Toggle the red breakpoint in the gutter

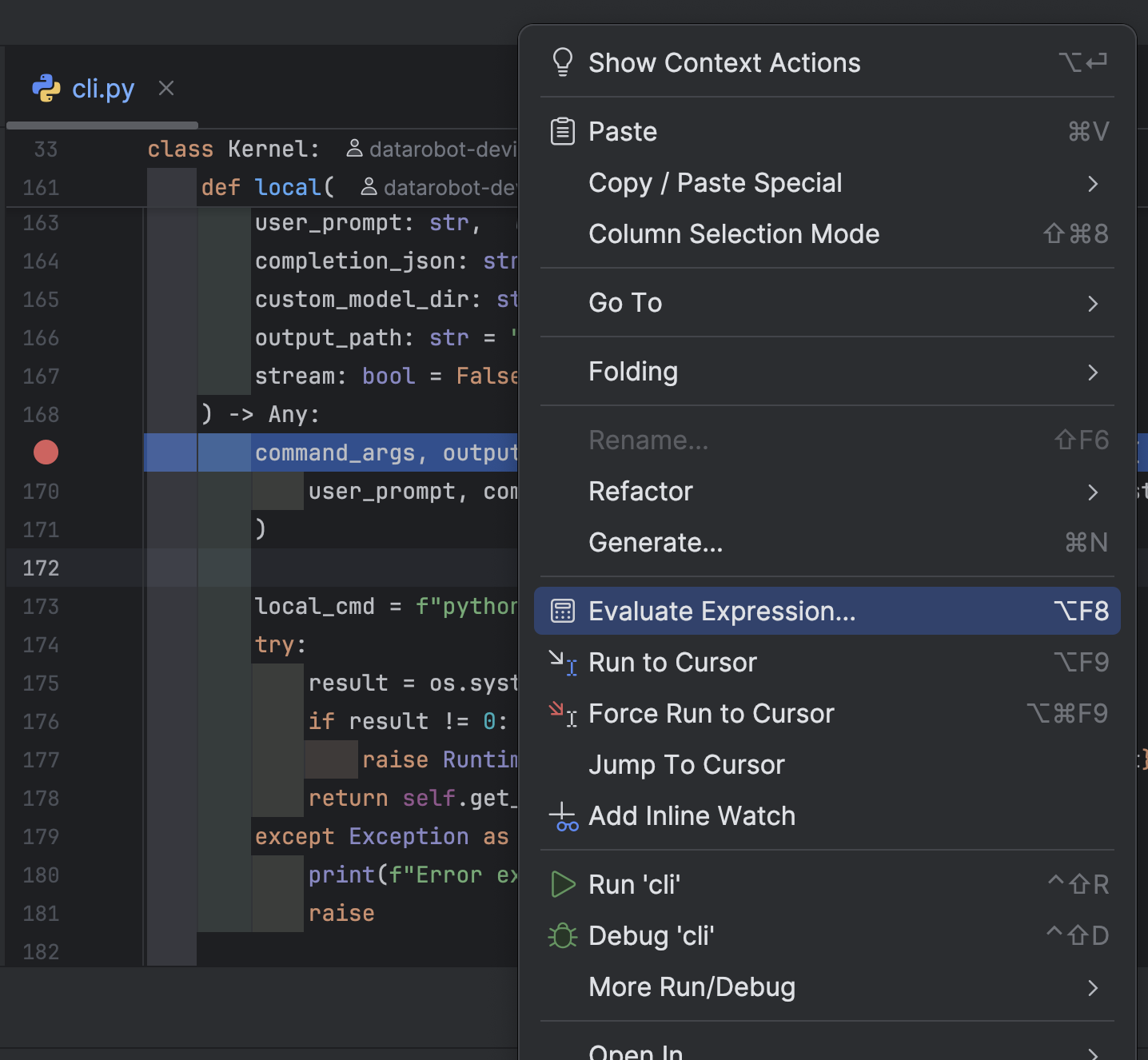[x=46, y=452]
